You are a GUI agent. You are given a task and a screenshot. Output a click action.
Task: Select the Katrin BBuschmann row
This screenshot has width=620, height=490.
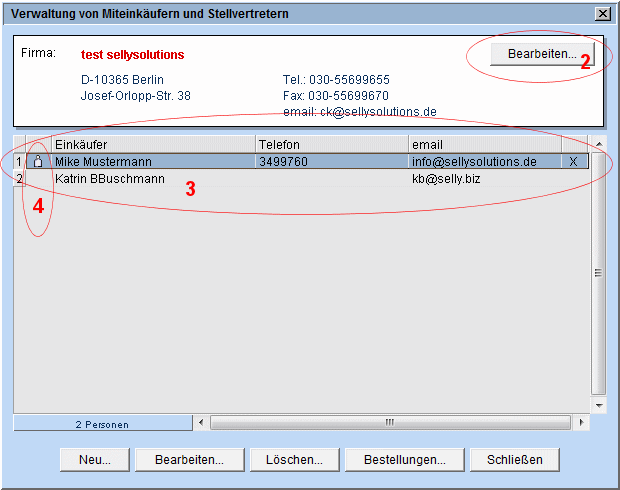coord(308,179)
